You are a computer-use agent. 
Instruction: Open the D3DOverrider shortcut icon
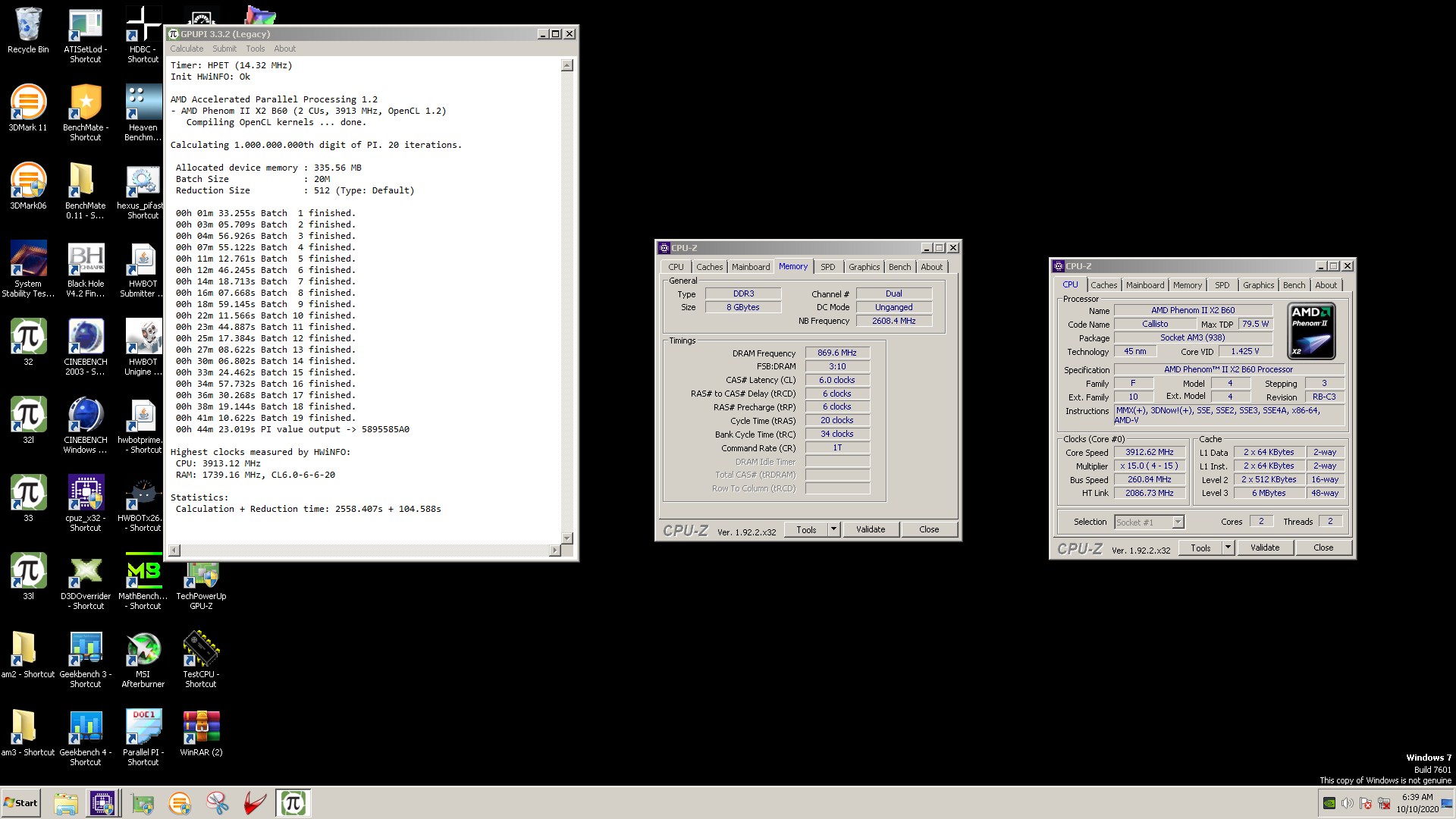(85, 582)
